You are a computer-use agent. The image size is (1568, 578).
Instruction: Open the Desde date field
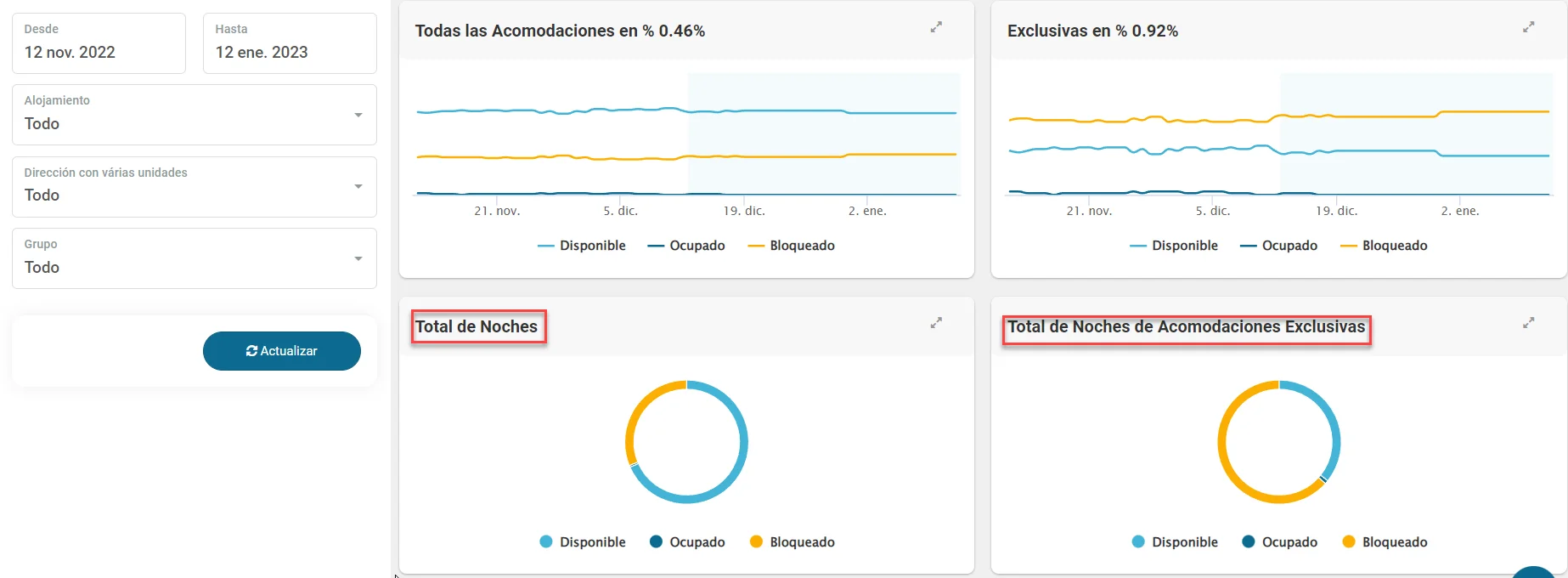click(99, 43)
